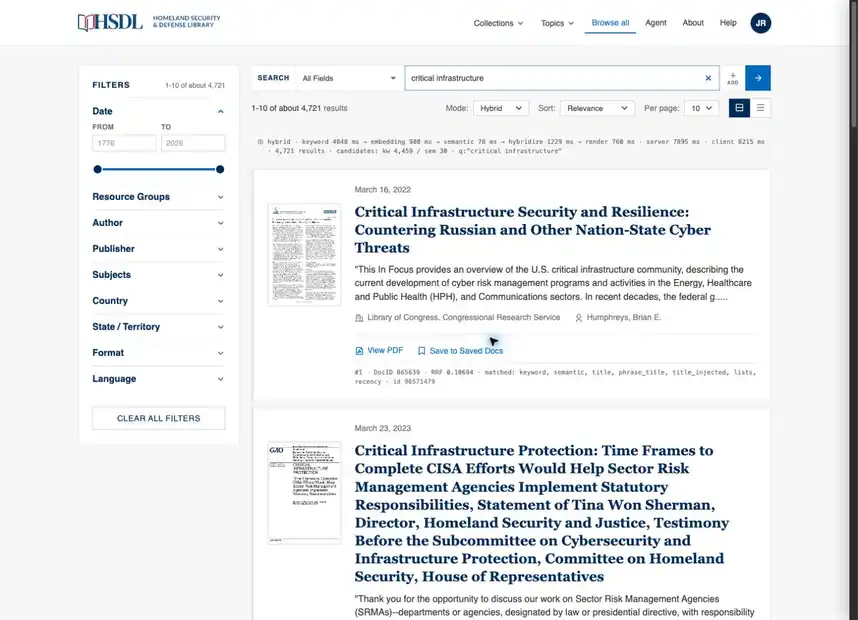Click the View PDF document icon
This screenshot has width=858, height=620.
pyautogui.click(x=359, y=351)
